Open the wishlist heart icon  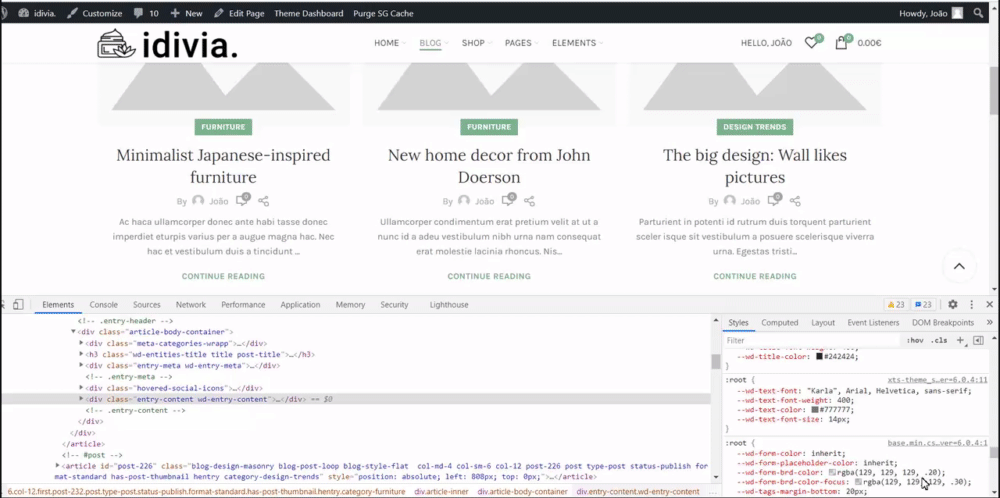coord(812,43)
